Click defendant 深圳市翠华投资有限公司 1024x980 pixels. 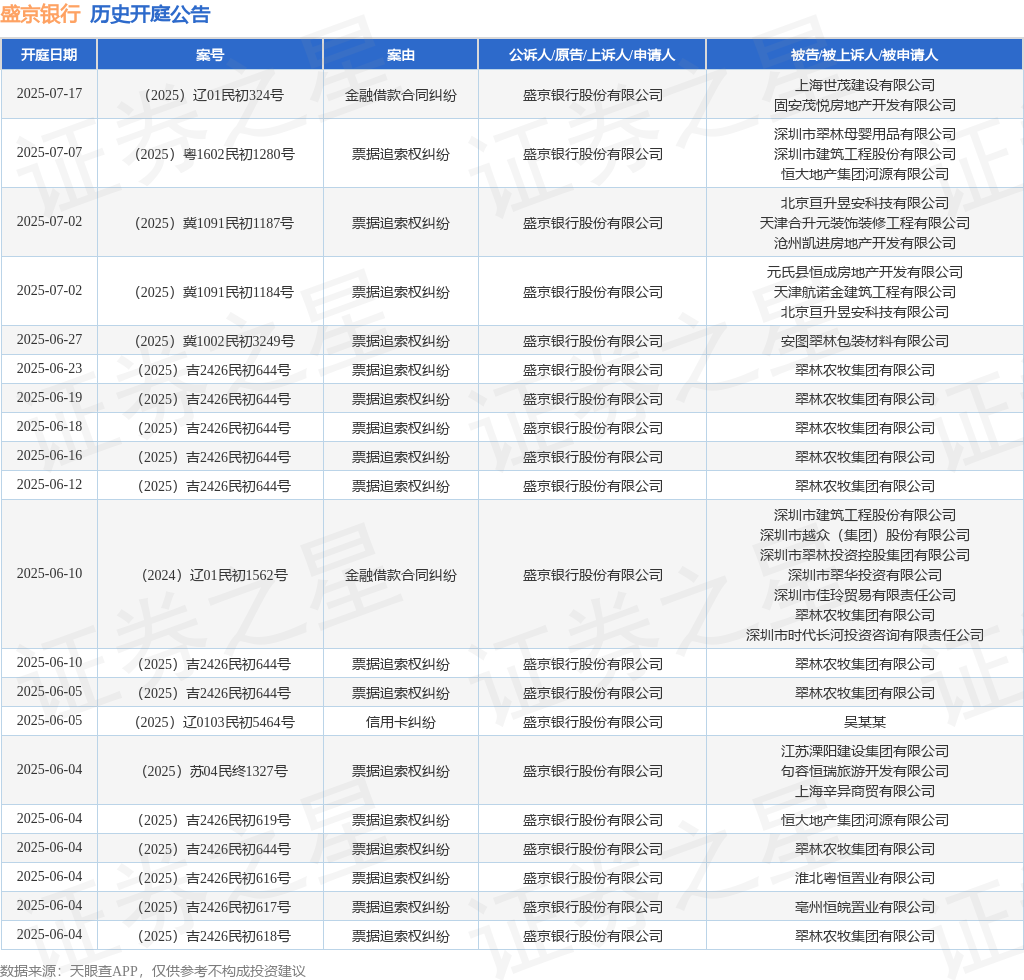pyautogui.click(x=865, y=575)
